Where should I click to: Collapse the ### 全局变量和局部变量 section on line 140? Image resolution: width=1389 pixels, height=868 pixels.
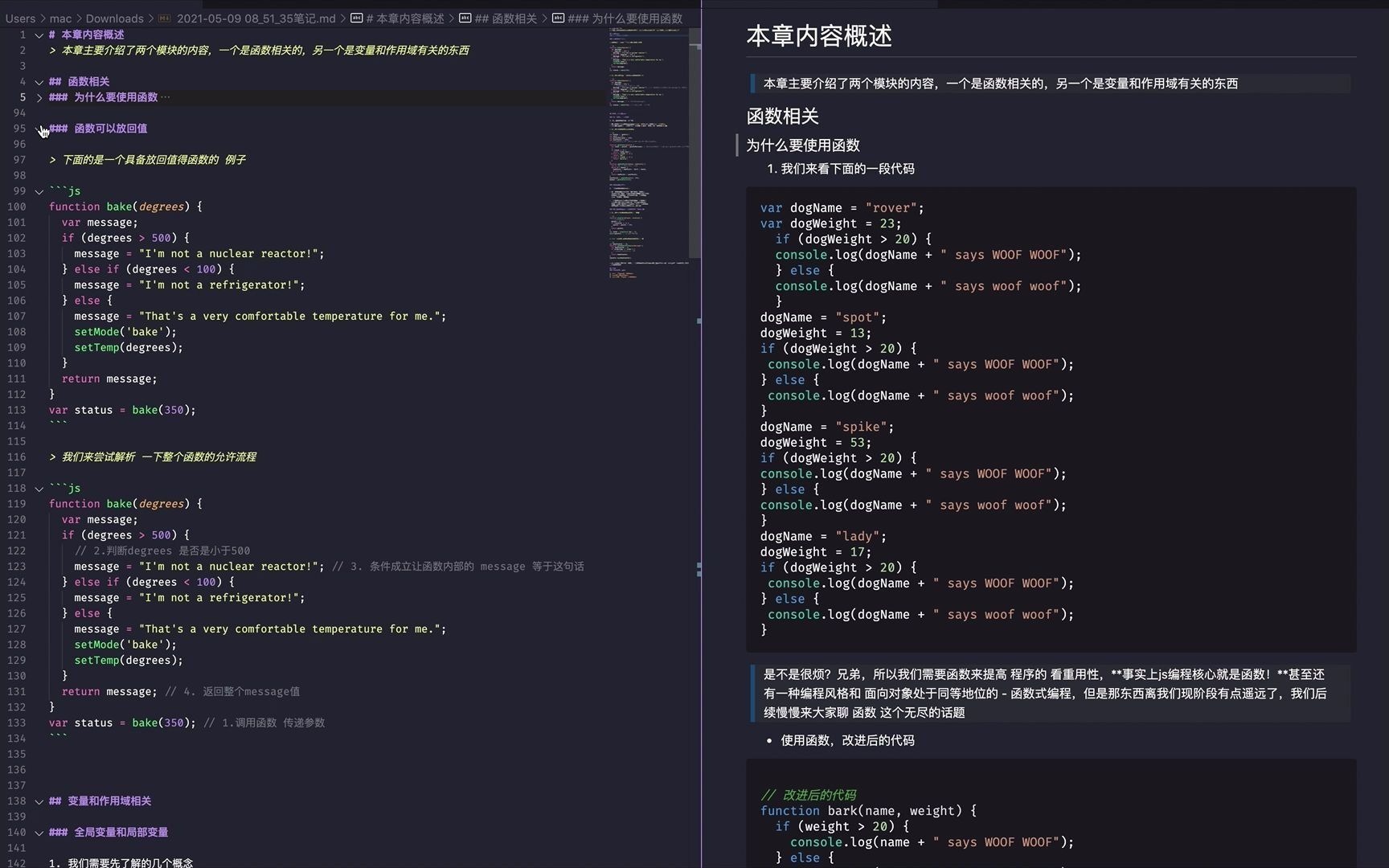pos(39,833)
